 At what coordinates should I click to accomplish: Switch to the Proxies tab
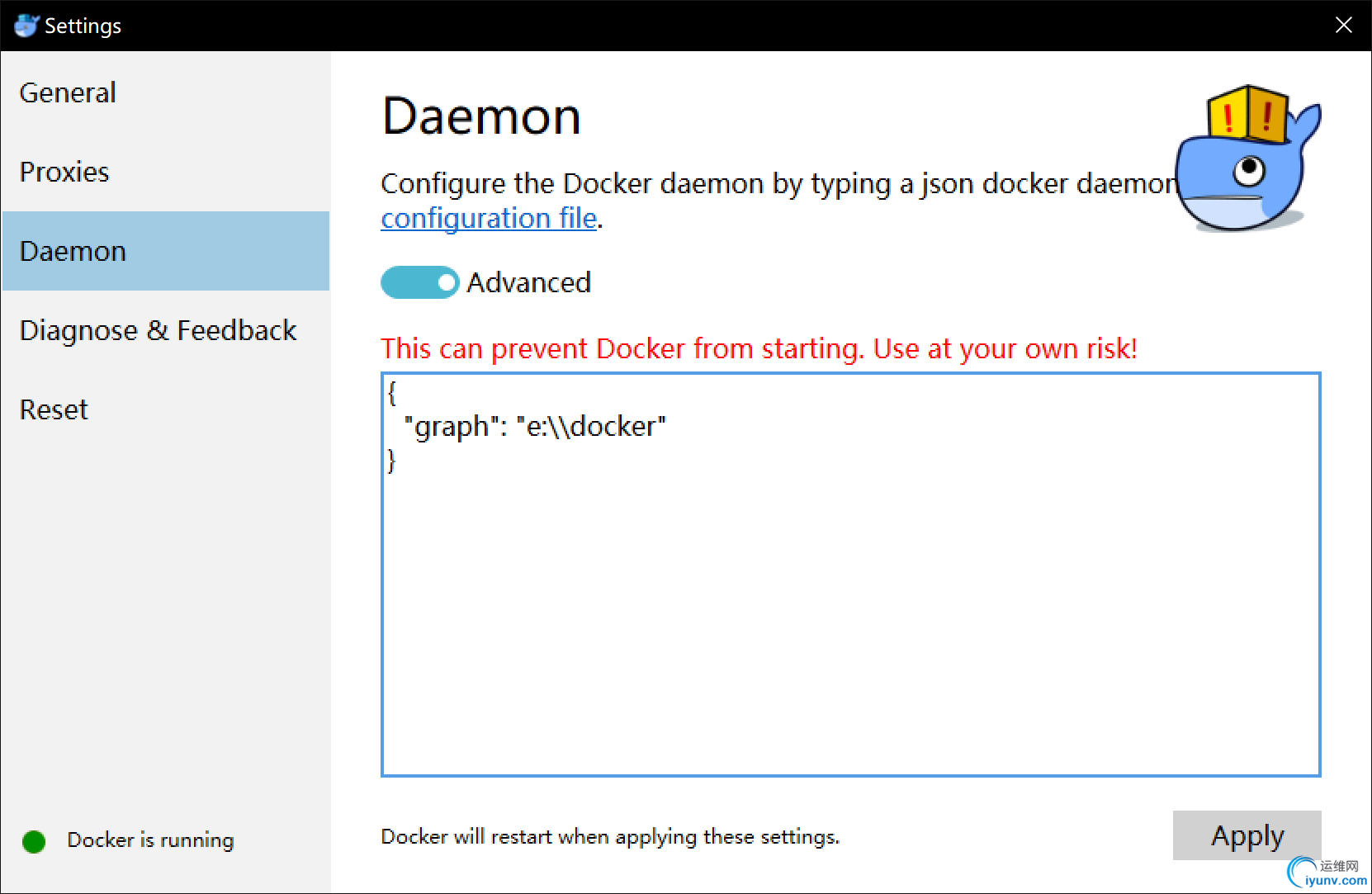click(x=165, y=172)
